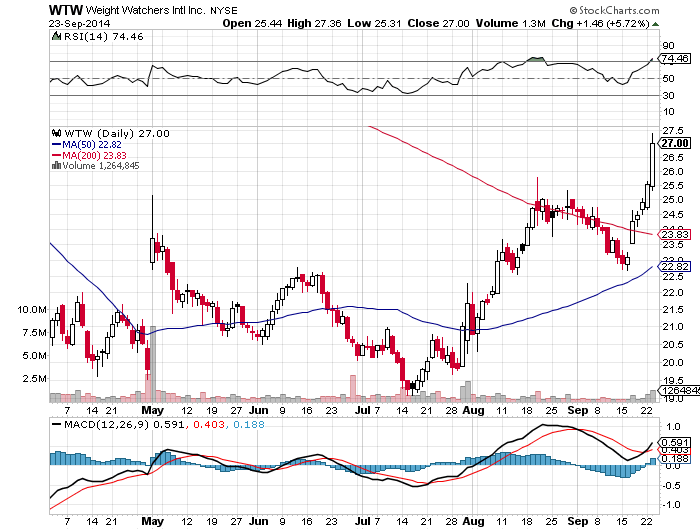Click the Volume 1,264,845 legend text
The width and height of the screenshot is (700, 530).
click(101, 166)
